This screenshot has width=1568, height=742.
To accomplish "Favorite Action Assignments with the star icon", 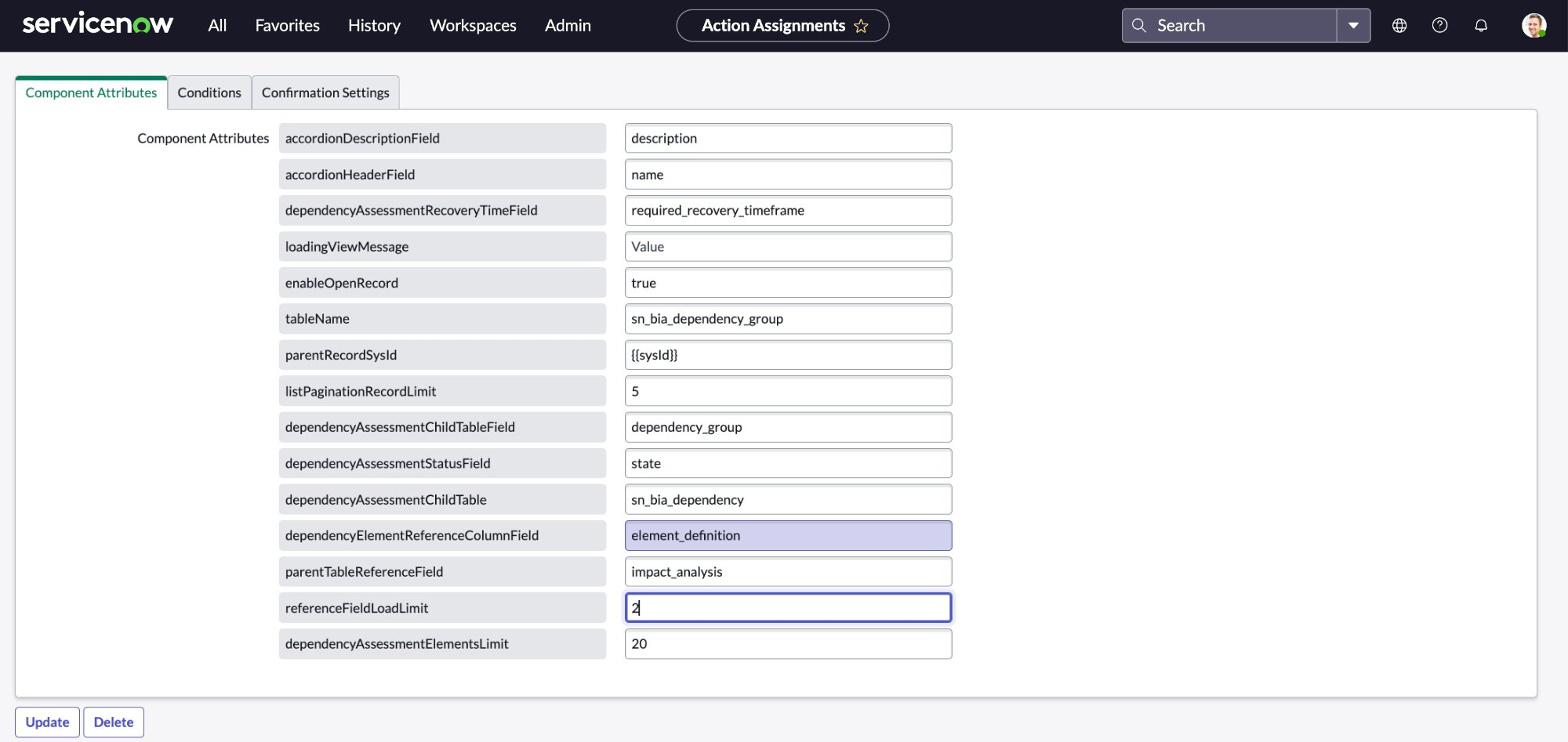I will click(x=861, y=26).
